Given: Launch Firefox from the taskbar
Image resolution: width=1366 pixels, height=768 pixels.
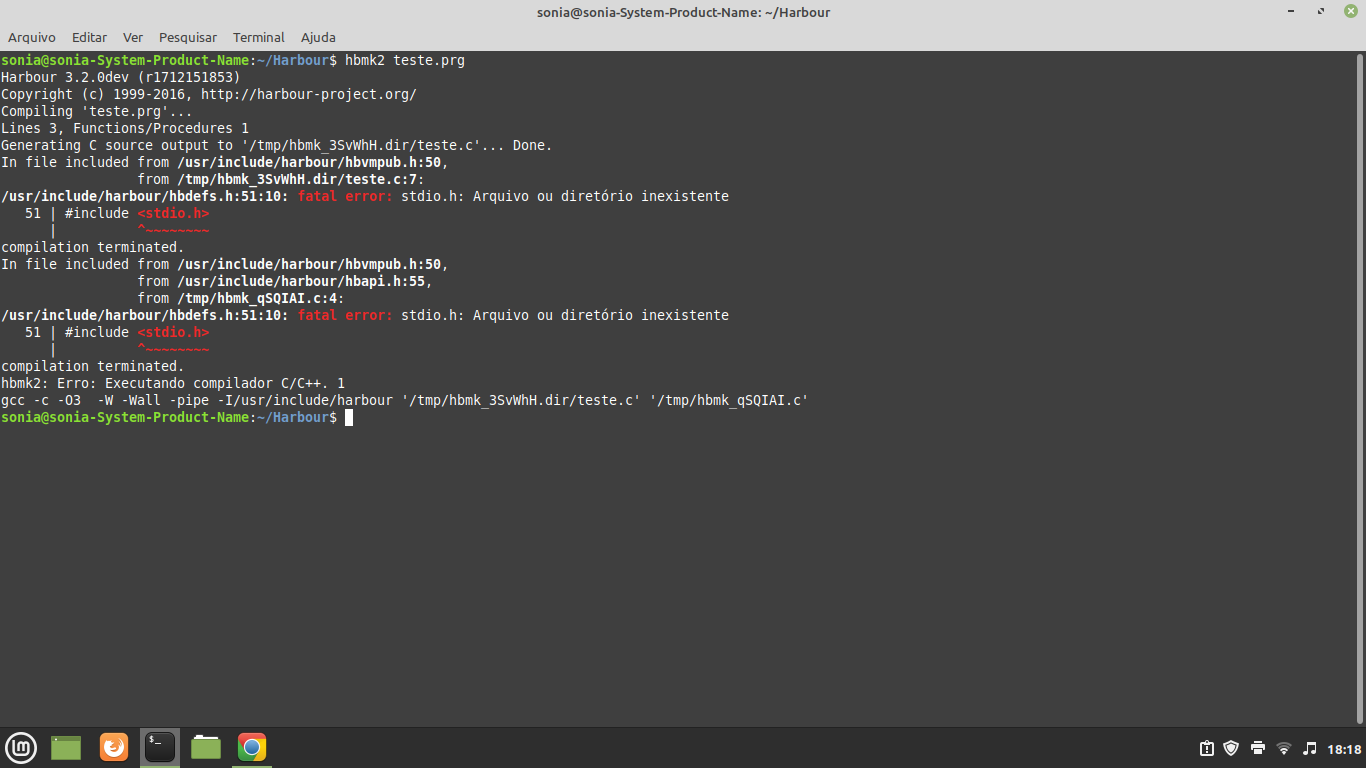Looking at the screenshot, I should click(114, 748).
